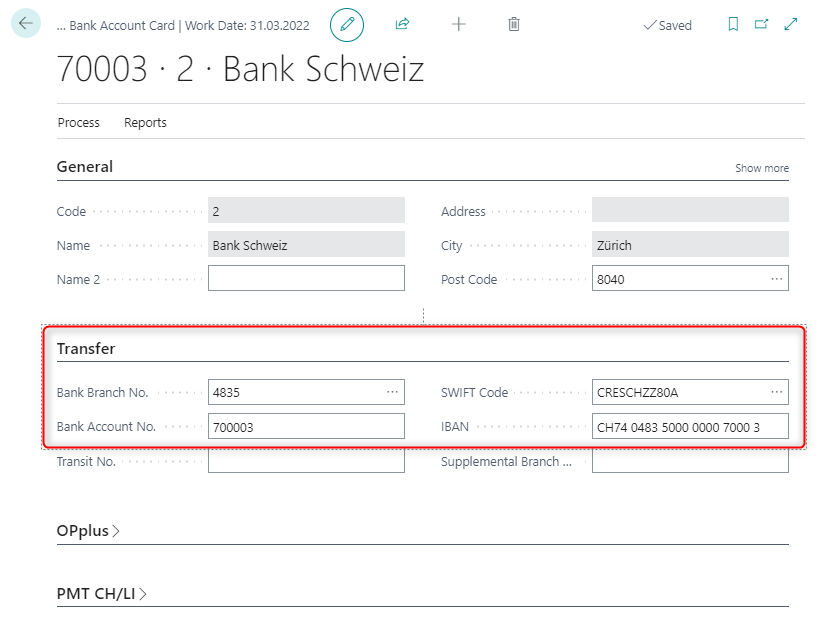Click the plus icon to add new
Viewport: 831px width, 641px height.
click(459, 24)
